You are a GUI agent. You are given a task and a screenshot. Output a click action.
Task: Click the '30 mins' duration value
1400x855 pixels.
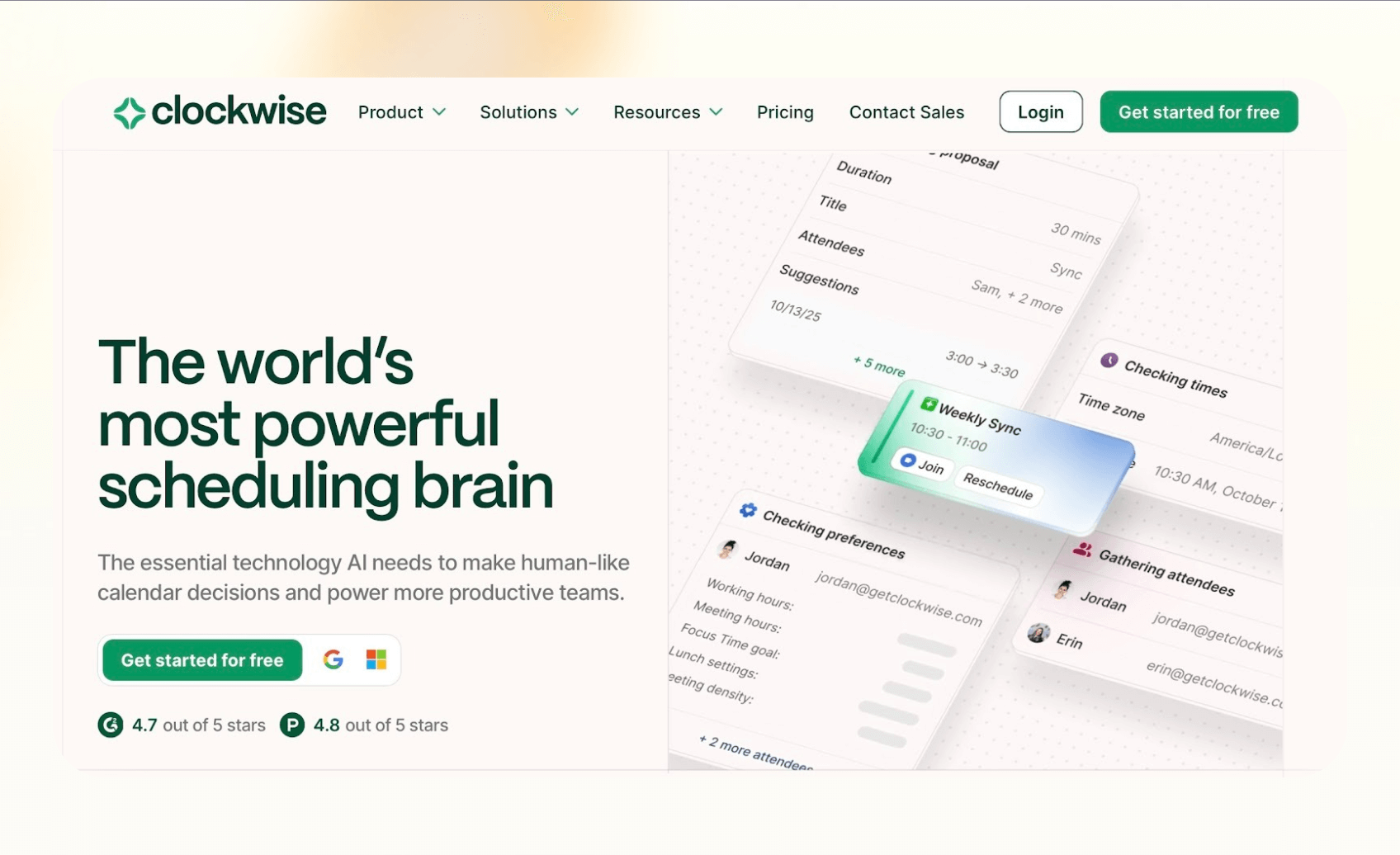(1076, 234)
